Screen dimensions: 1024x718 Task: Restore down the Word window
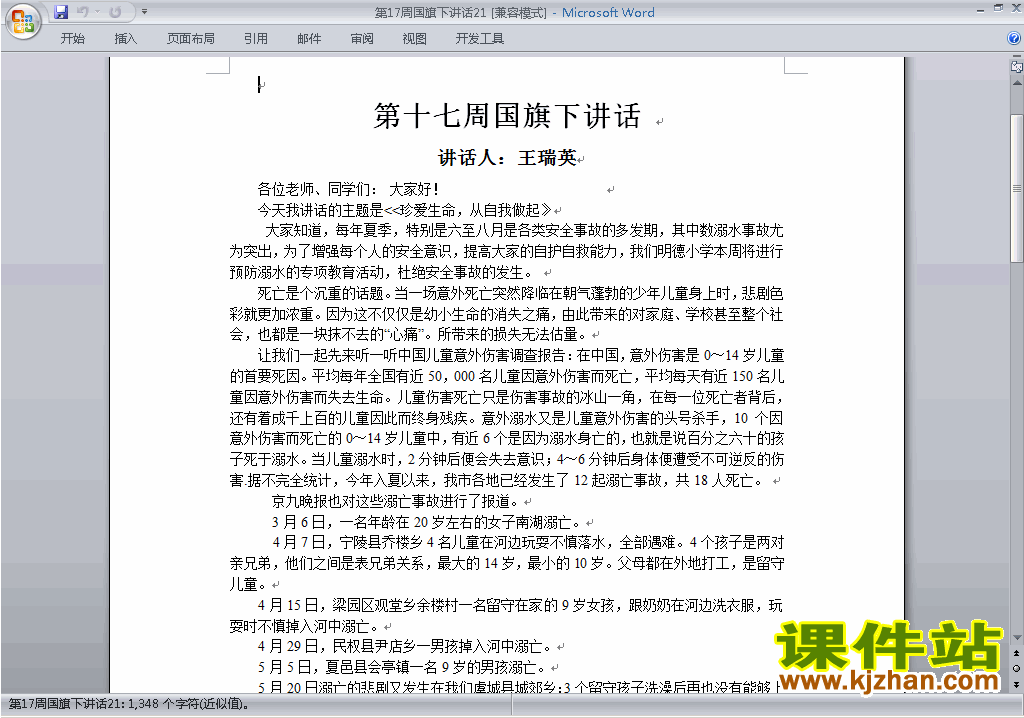(999, 8)
